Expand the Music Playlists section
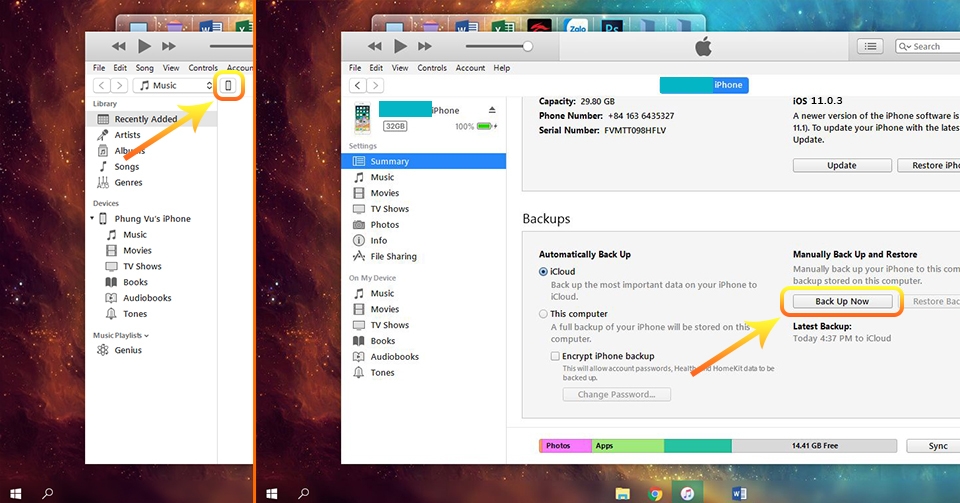Viewport: 960px width, 503px height. tap(121, 335)
